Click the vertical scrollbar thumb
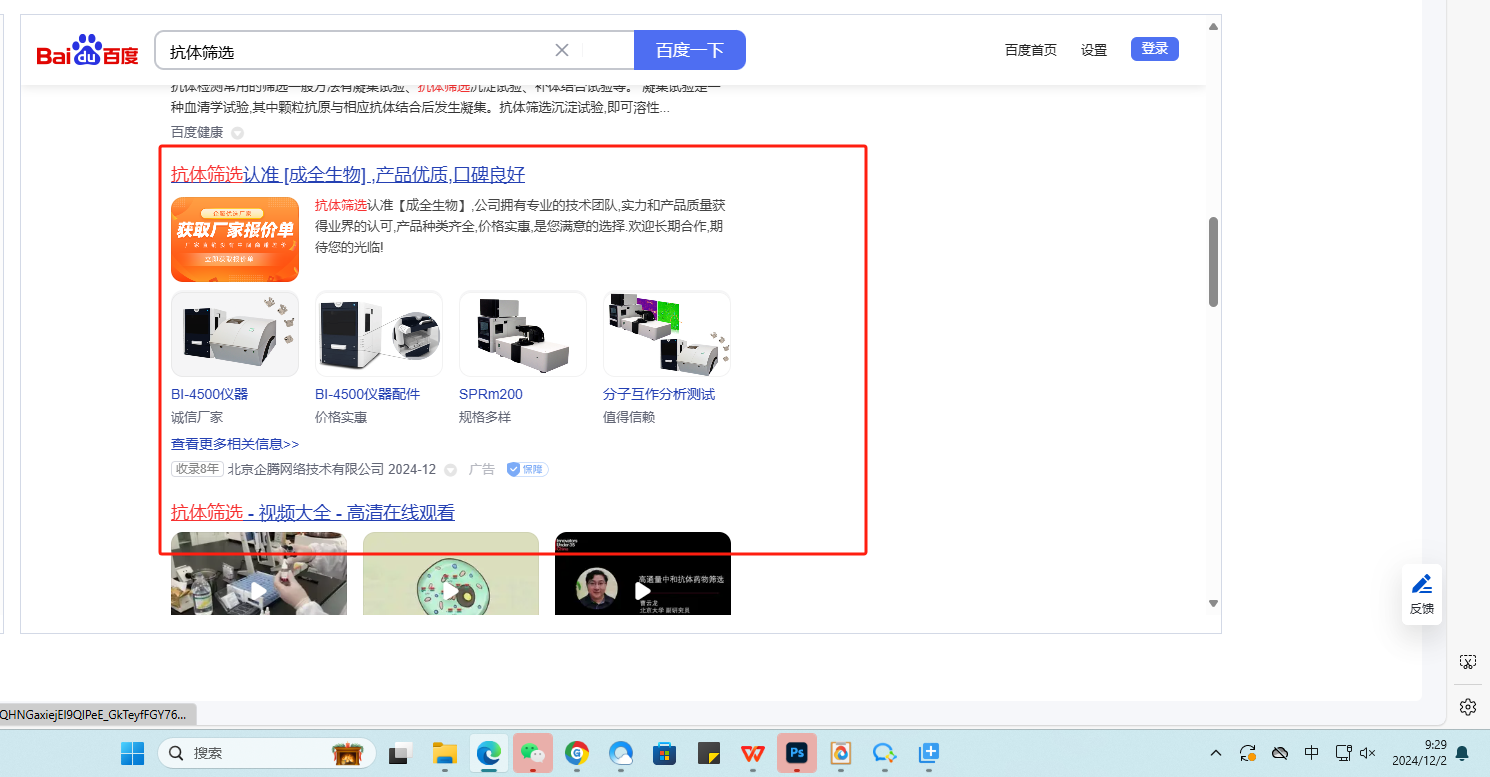 tap(1213, 261)
